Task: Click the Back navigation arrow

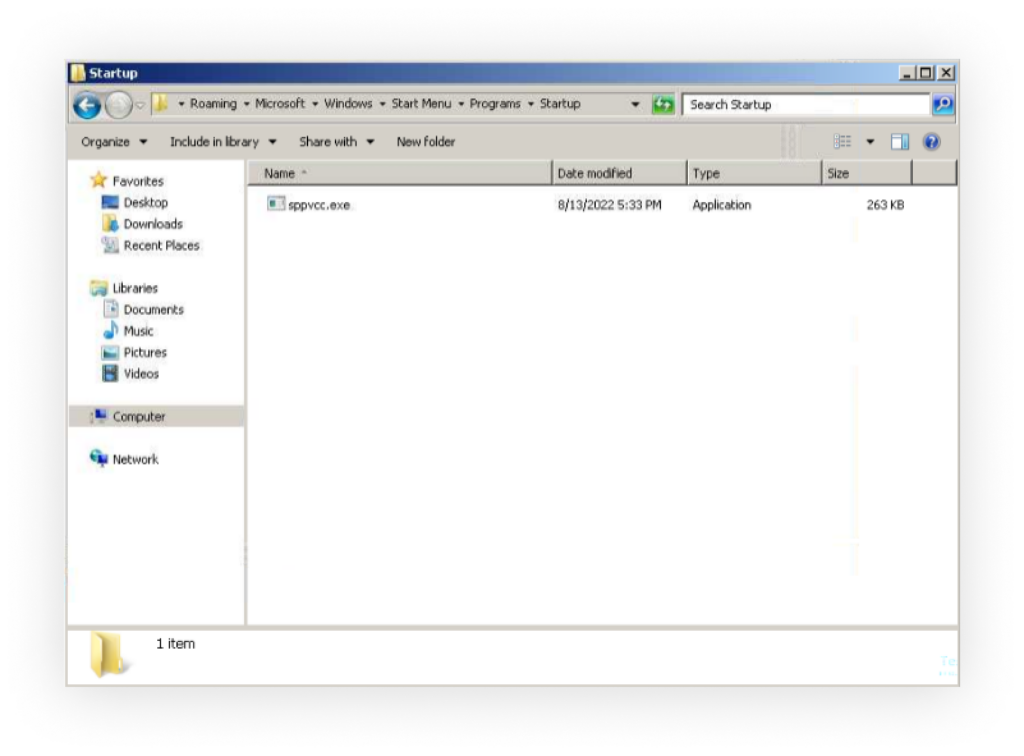Action: click(x=88, y=104)
